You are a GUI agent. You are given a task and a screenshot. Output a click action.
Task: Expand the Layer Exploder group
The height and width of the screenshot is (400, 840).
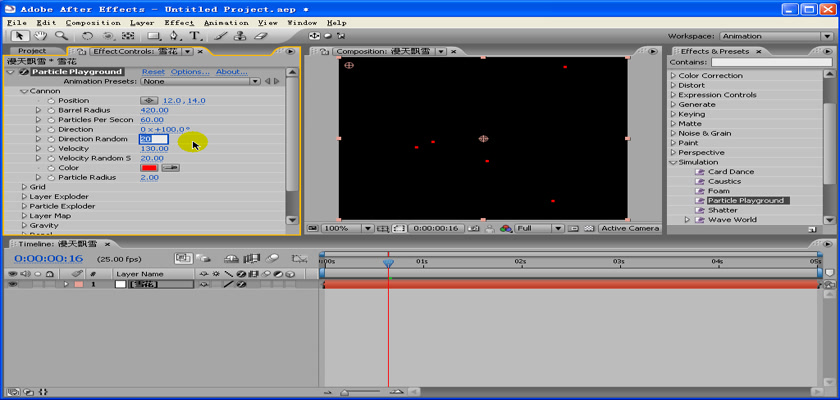(x=25, y=197)
